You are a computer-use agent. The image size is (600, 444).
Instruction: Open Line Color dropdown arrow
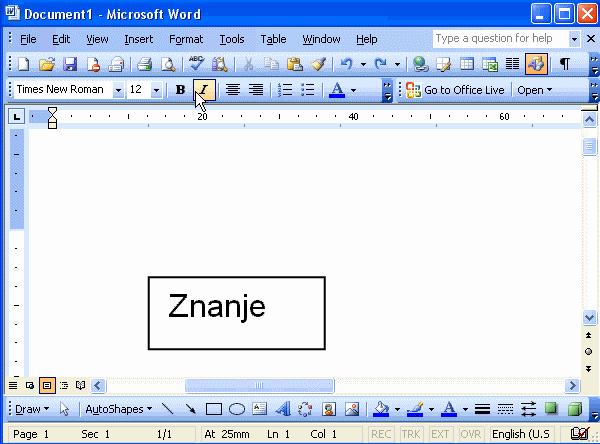[431, 409]
